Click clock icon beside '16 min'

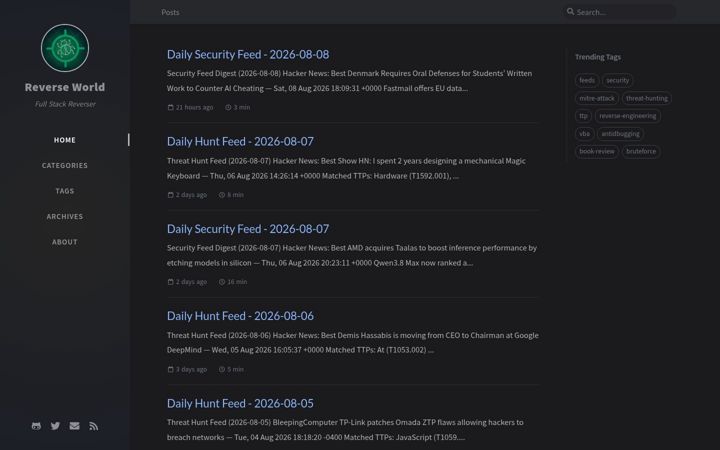pos(222,282)
